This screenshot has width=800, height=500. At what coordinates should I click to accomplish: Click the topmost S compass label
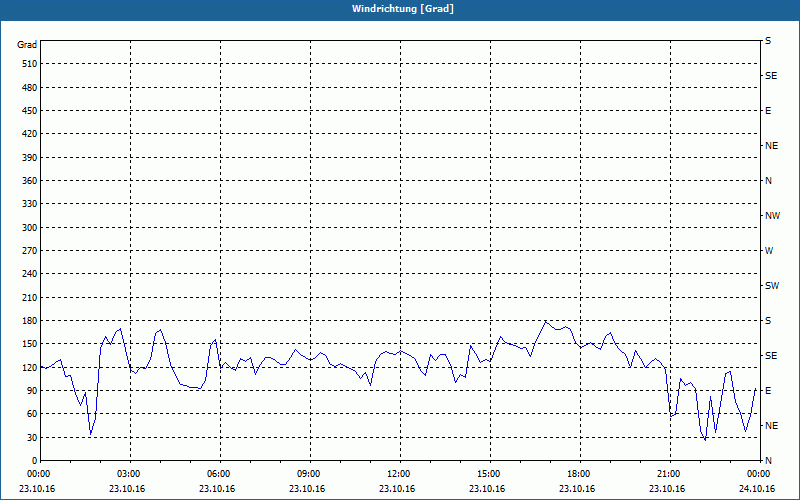[x=768, y=41]
